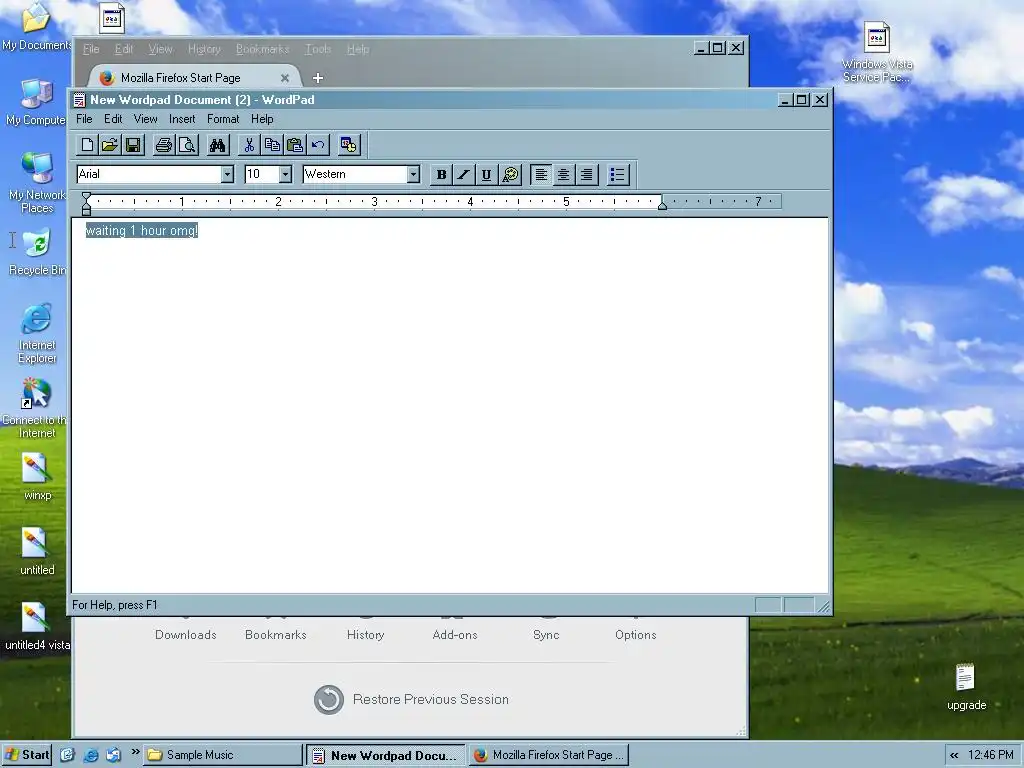Align text right
Screen dimensions: 1024x768
coord(587,174)
